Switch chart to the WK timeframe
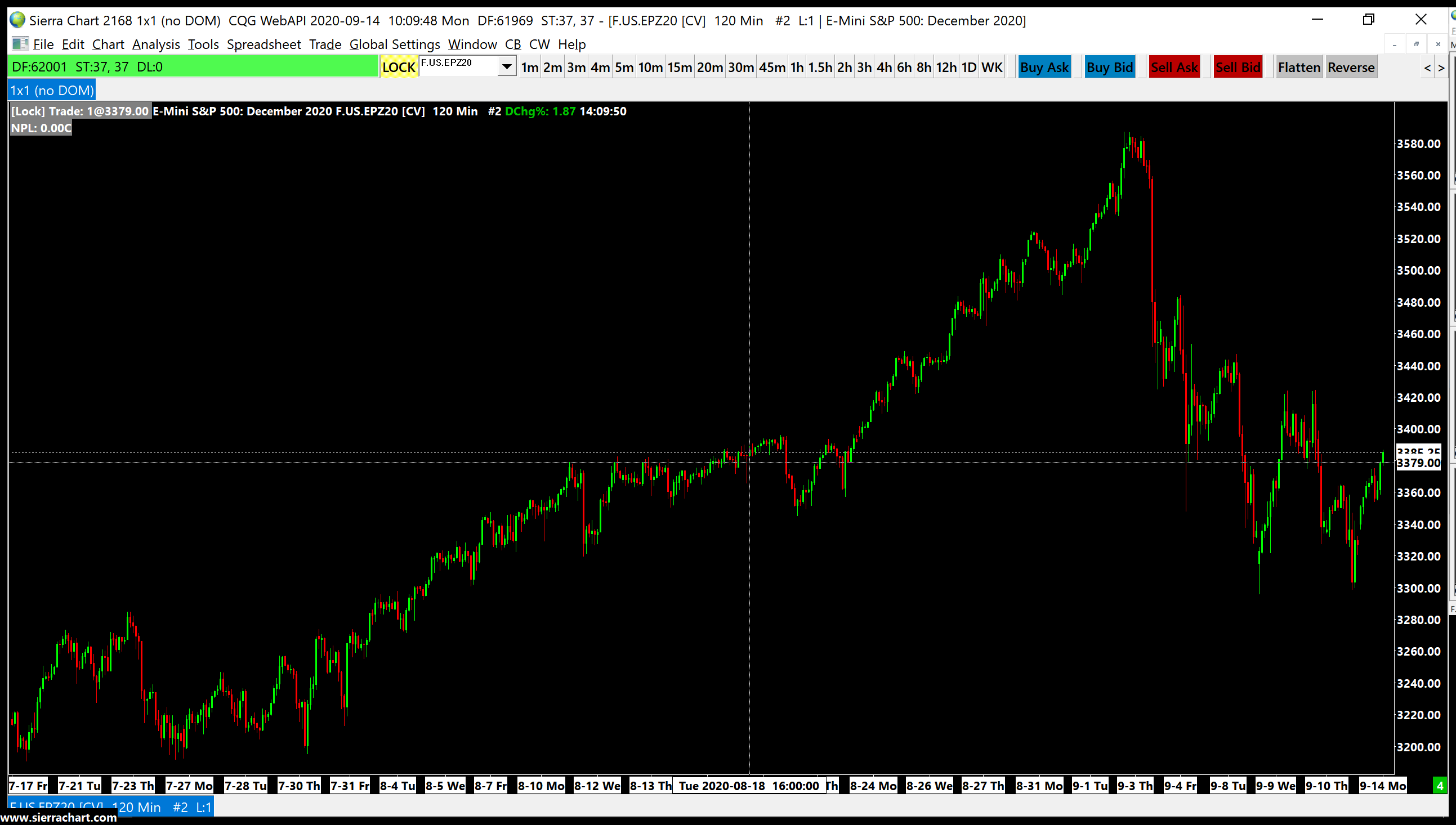 tap(991, 67)
